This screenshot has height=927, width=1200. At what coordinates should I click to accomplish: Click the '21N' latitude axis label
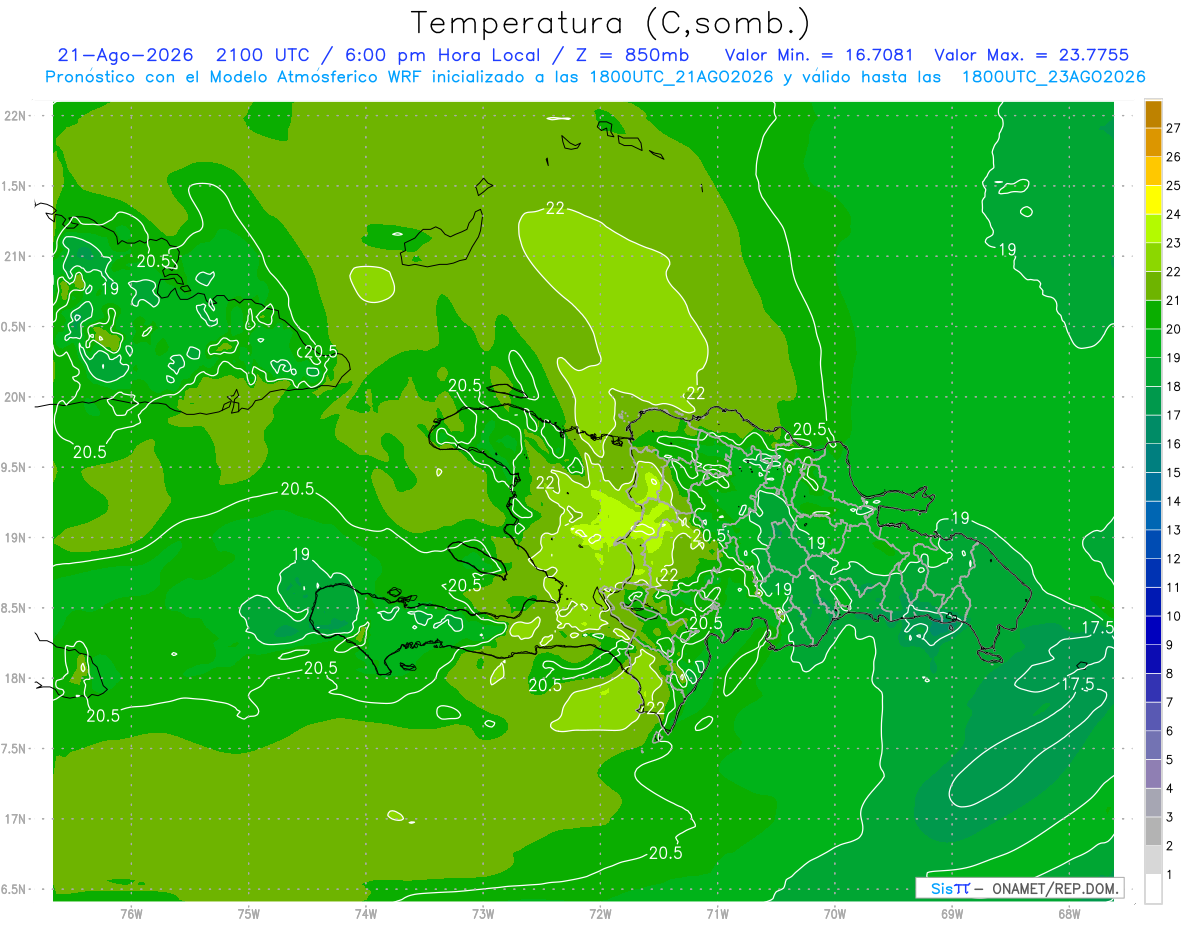(x=17, y=256)
